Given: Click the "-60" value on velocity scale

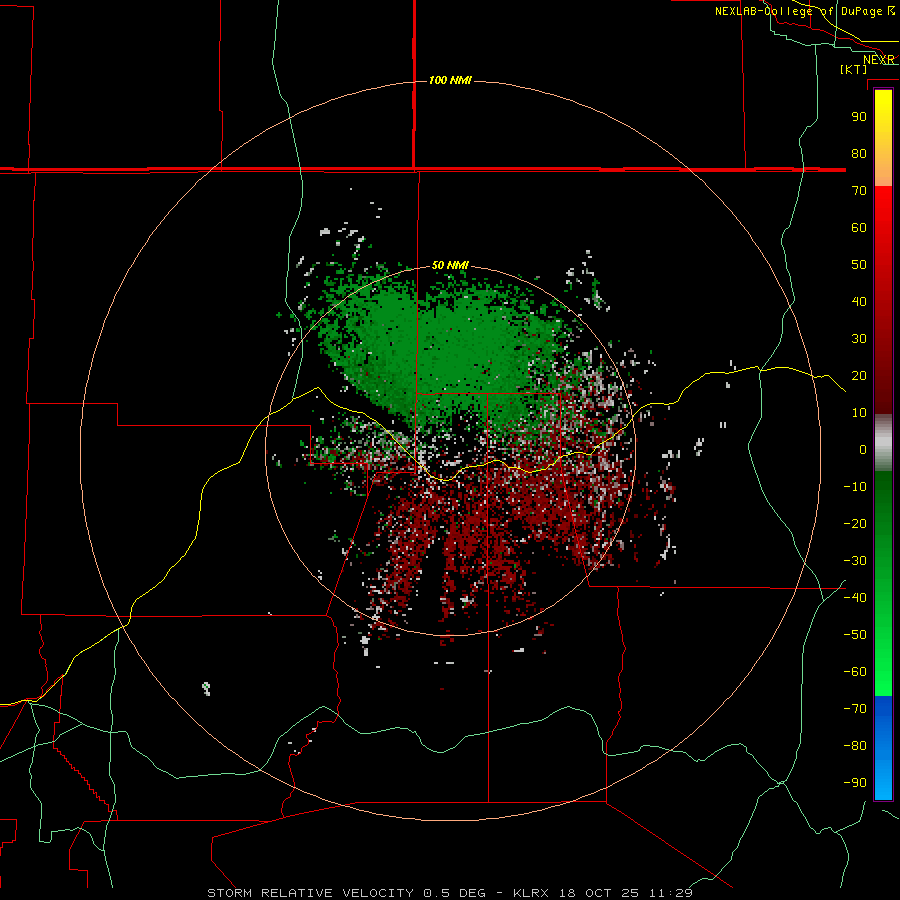Looking at the screenshot, I should point(855,672).
